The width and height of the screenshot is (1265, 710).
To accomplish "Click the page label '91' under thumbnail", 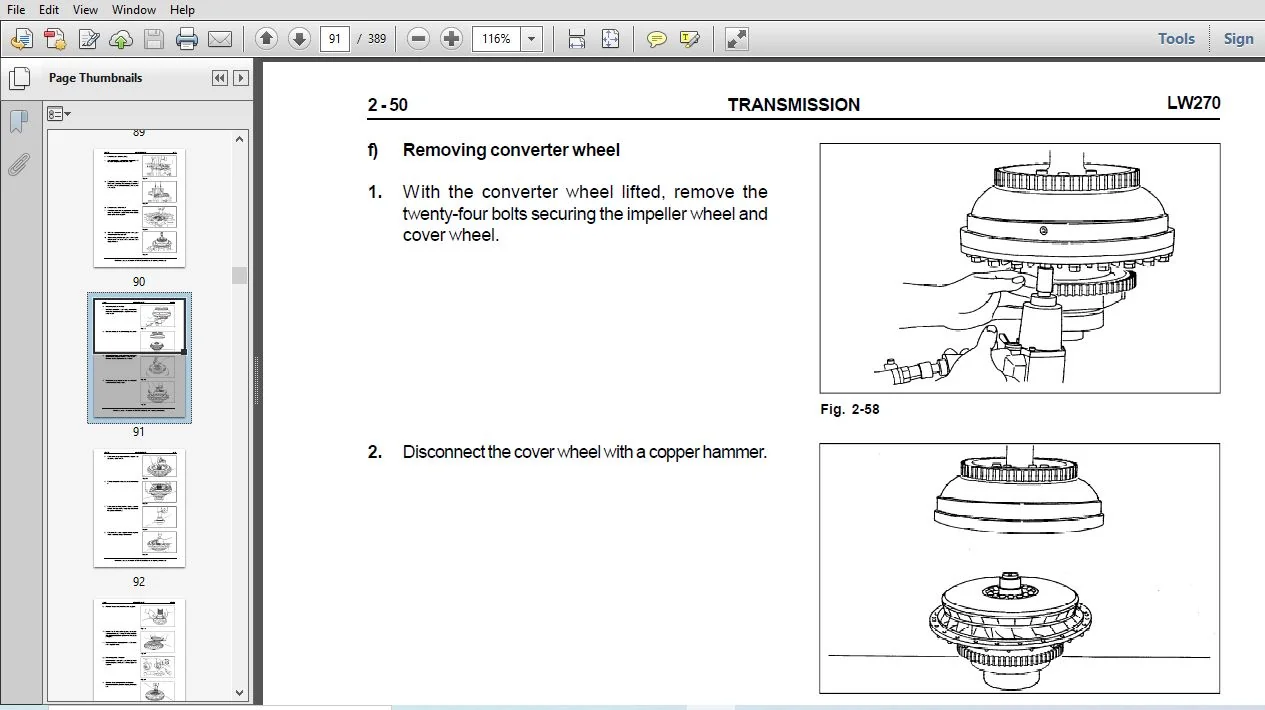I will 139,432.
